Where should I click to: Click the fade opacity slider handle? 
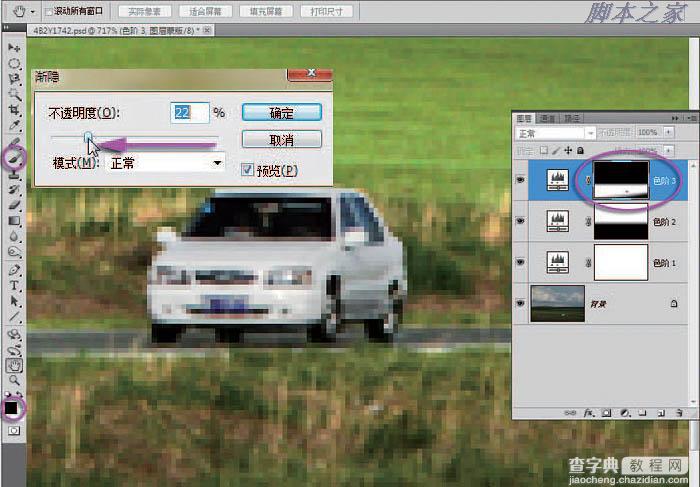[x=88, y=137]
